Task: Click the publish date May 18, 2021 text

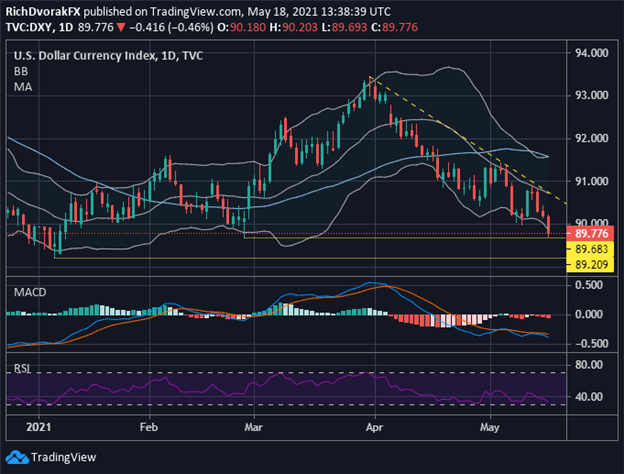Action: [283, 12]
